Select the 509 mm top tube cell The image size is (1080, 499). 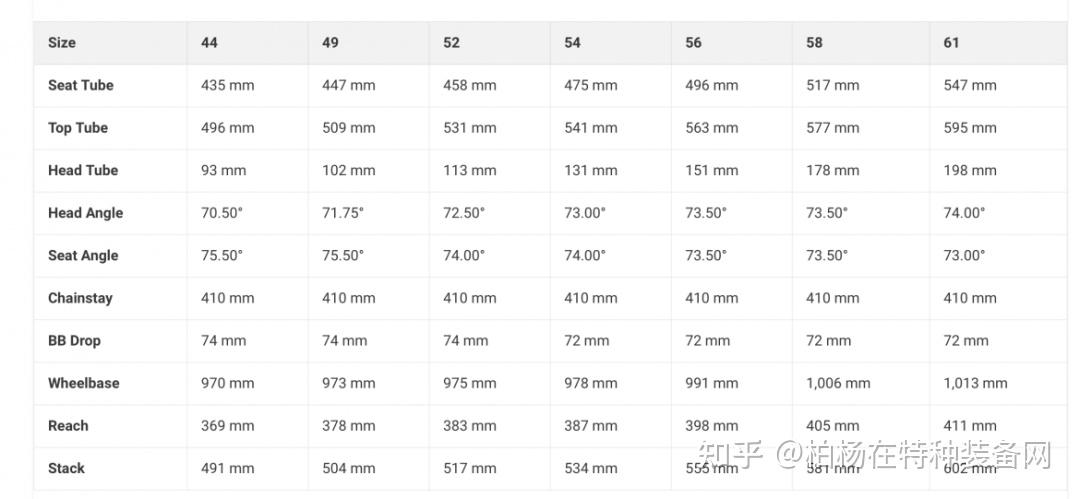349,128
